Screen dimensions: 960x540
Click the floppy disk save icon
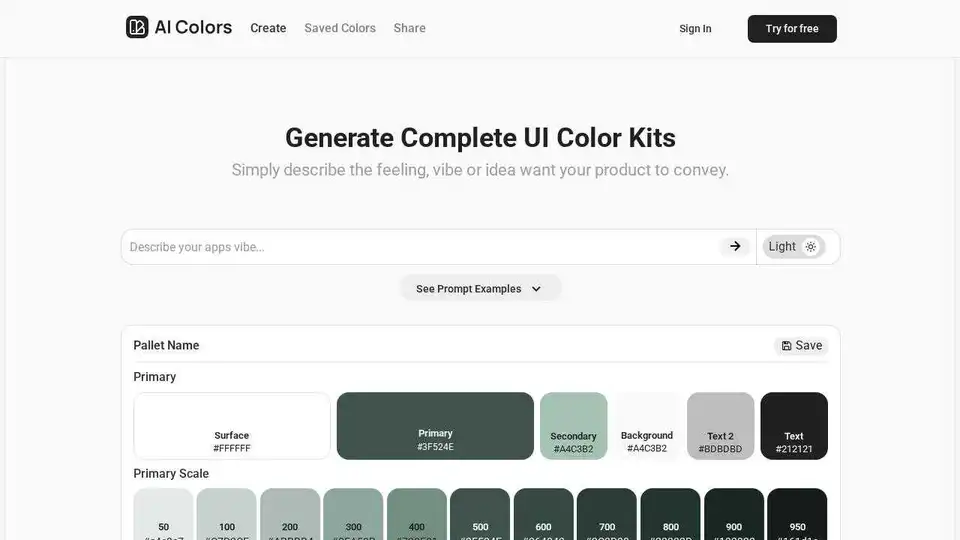pos(786,346)
